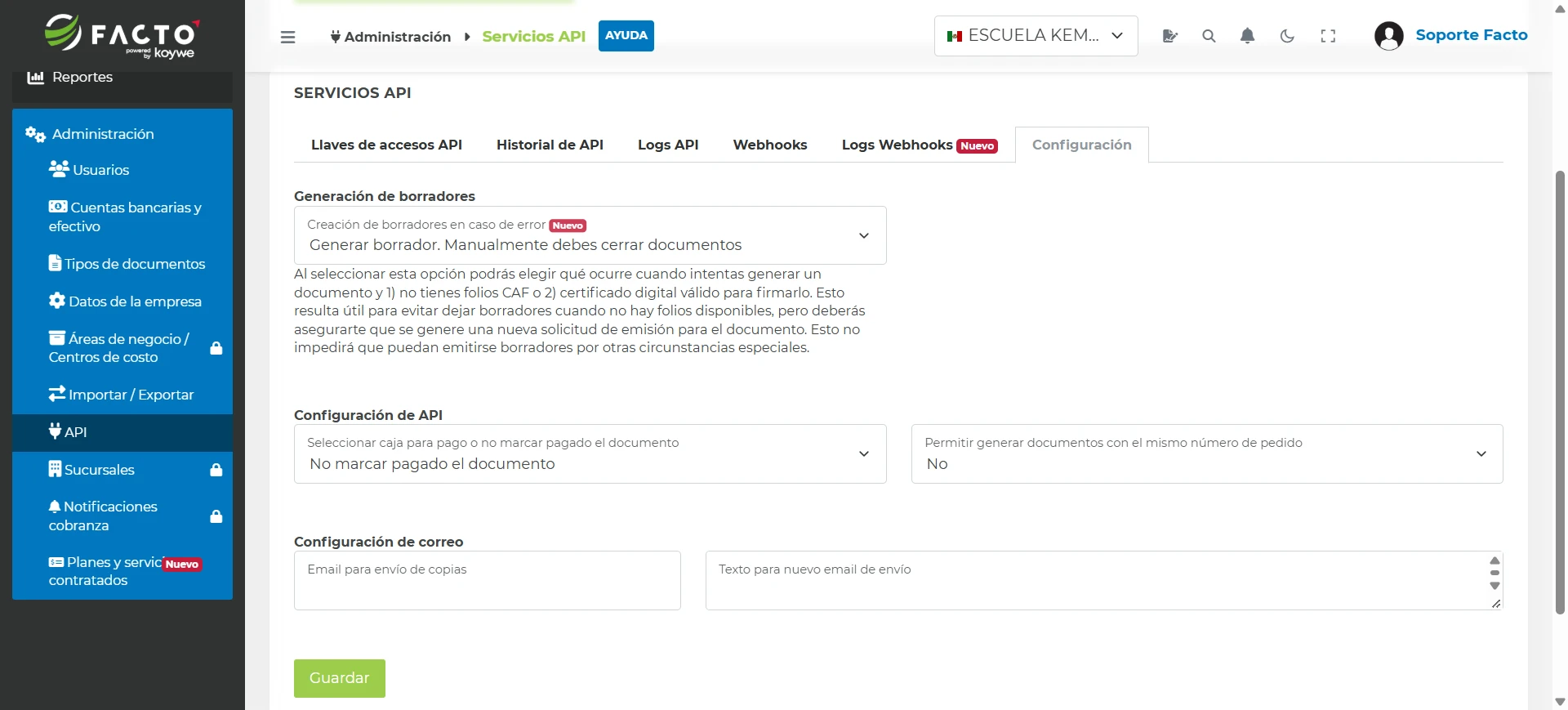Click the Sucursales building icon
This screenshot has width=1568, height=710.
tap(55, 469)
